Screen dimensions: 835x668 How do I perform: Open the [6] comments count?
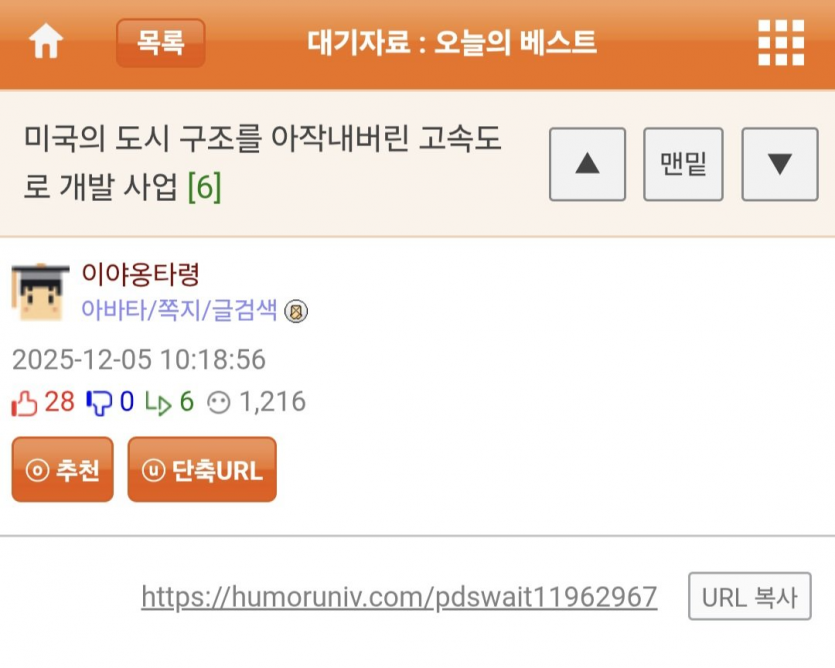click(205, 186)
